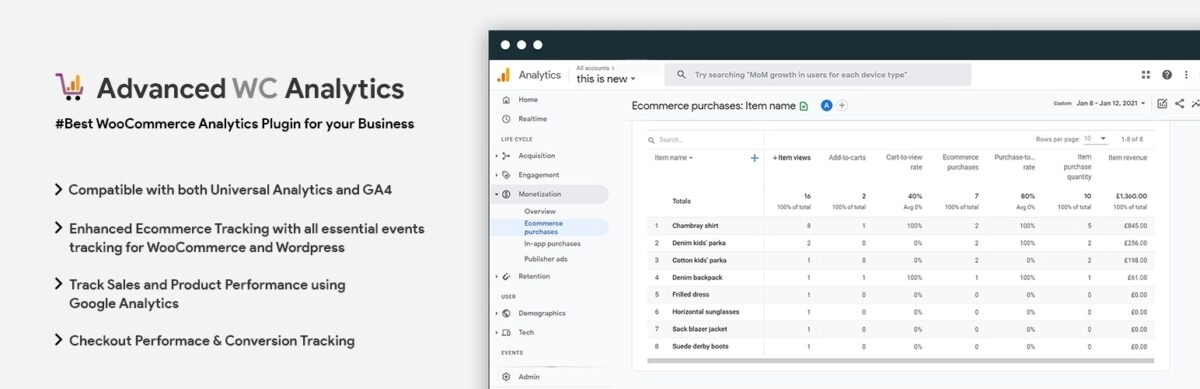Image resolution: width=1200 pixels, height=389 pixels.
Task: Expand the Retention section
Action: pyautogui.click(x=497, y=276)
